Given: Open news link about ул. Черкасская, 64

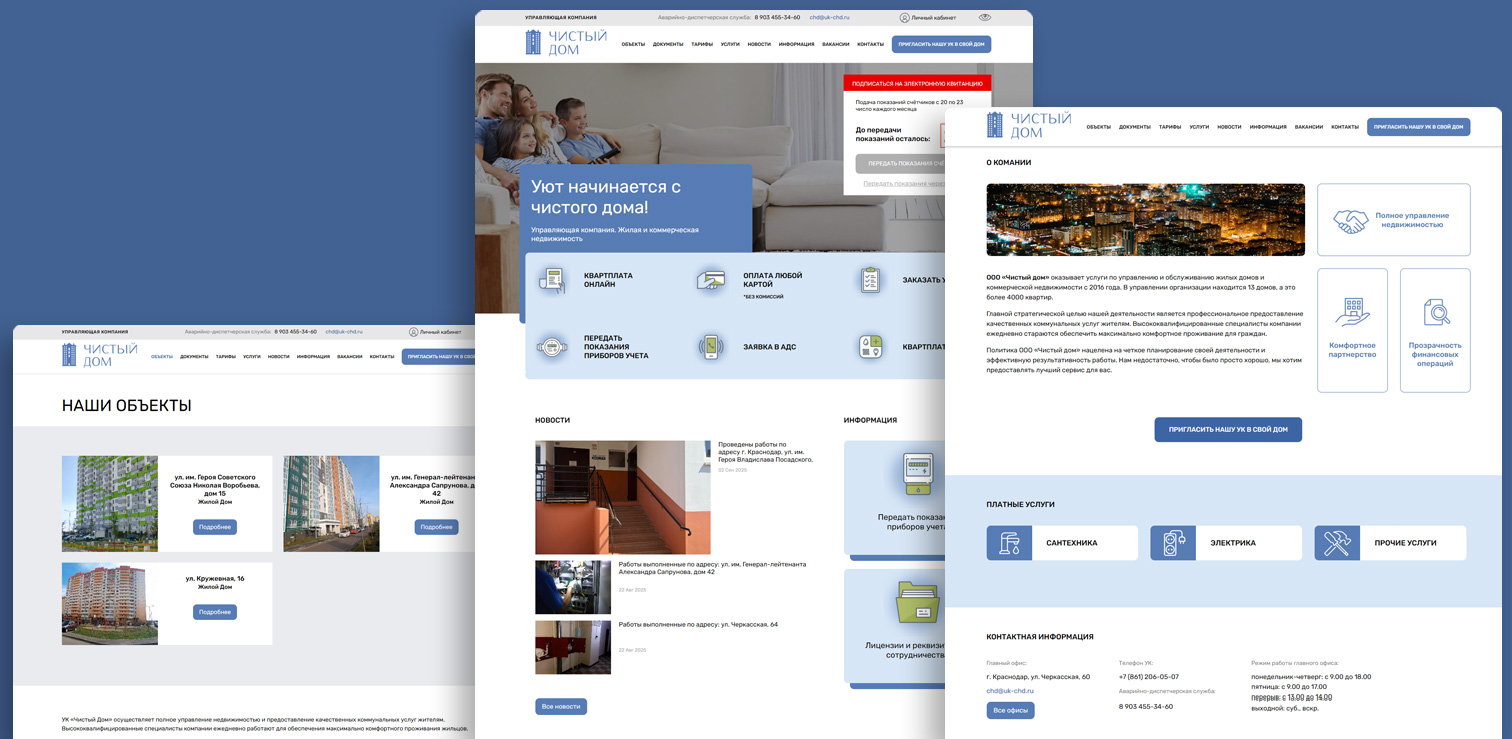Looking at the screenshot, I should (x=698, y=625).
